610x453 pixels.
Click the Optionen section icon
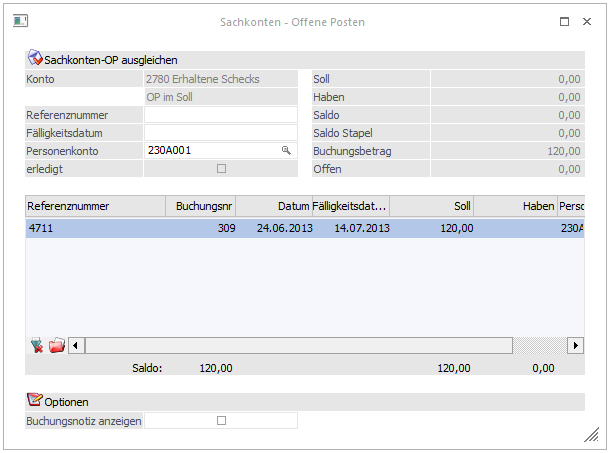pos(35,401)
